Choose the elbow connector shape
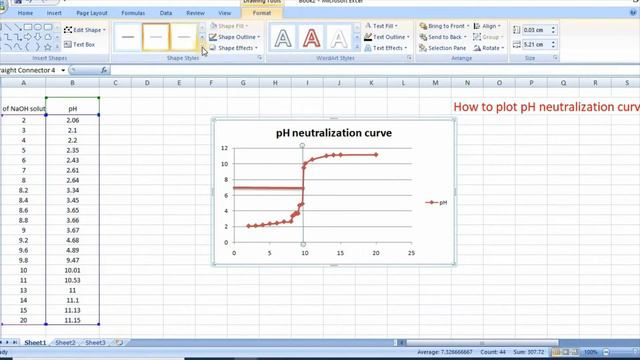This screenshot has height=360, width=640. click(8, 37)
